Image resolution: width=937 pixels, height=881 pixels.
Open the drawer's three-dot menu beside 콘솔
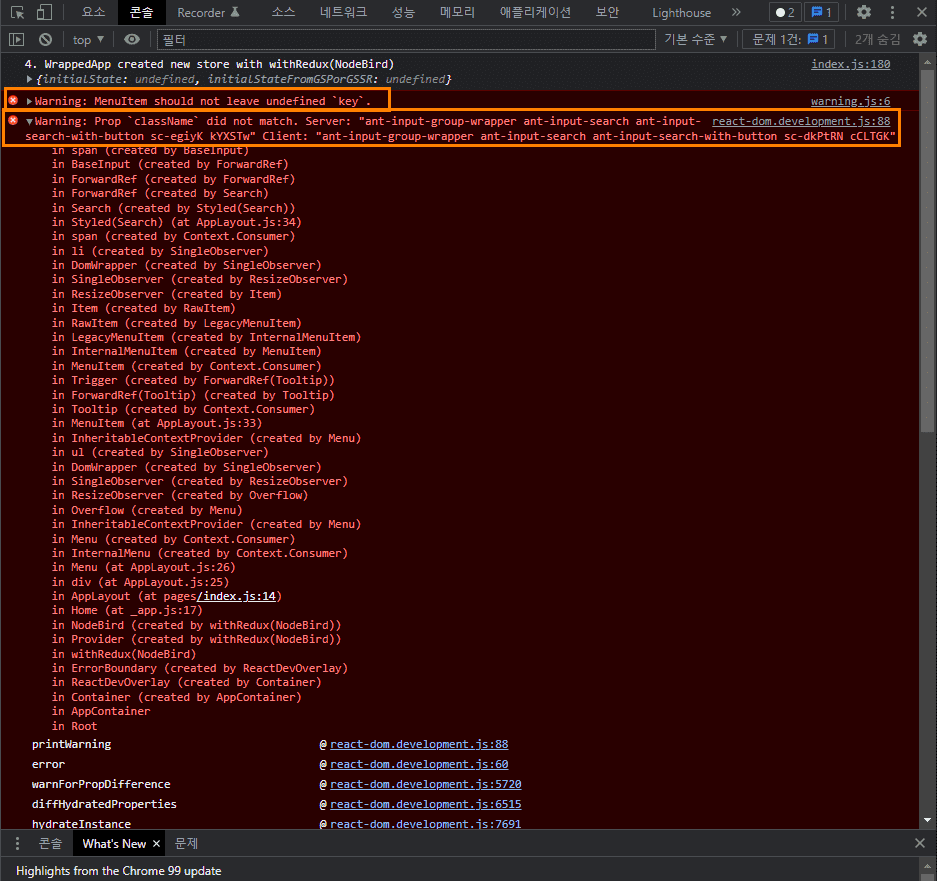pos(17,843)
